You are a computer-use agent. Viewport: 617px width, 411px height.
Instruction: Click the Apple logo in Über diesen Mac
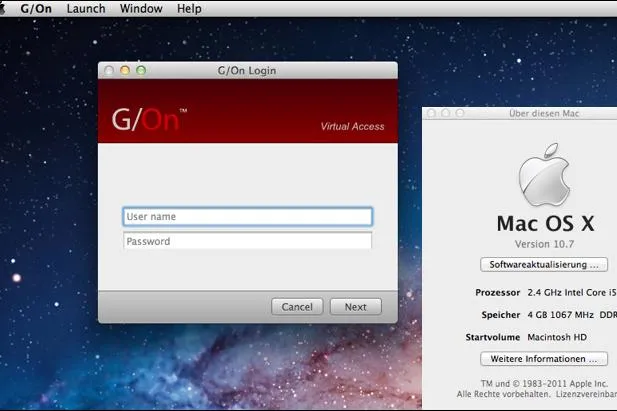coord(545,175)
